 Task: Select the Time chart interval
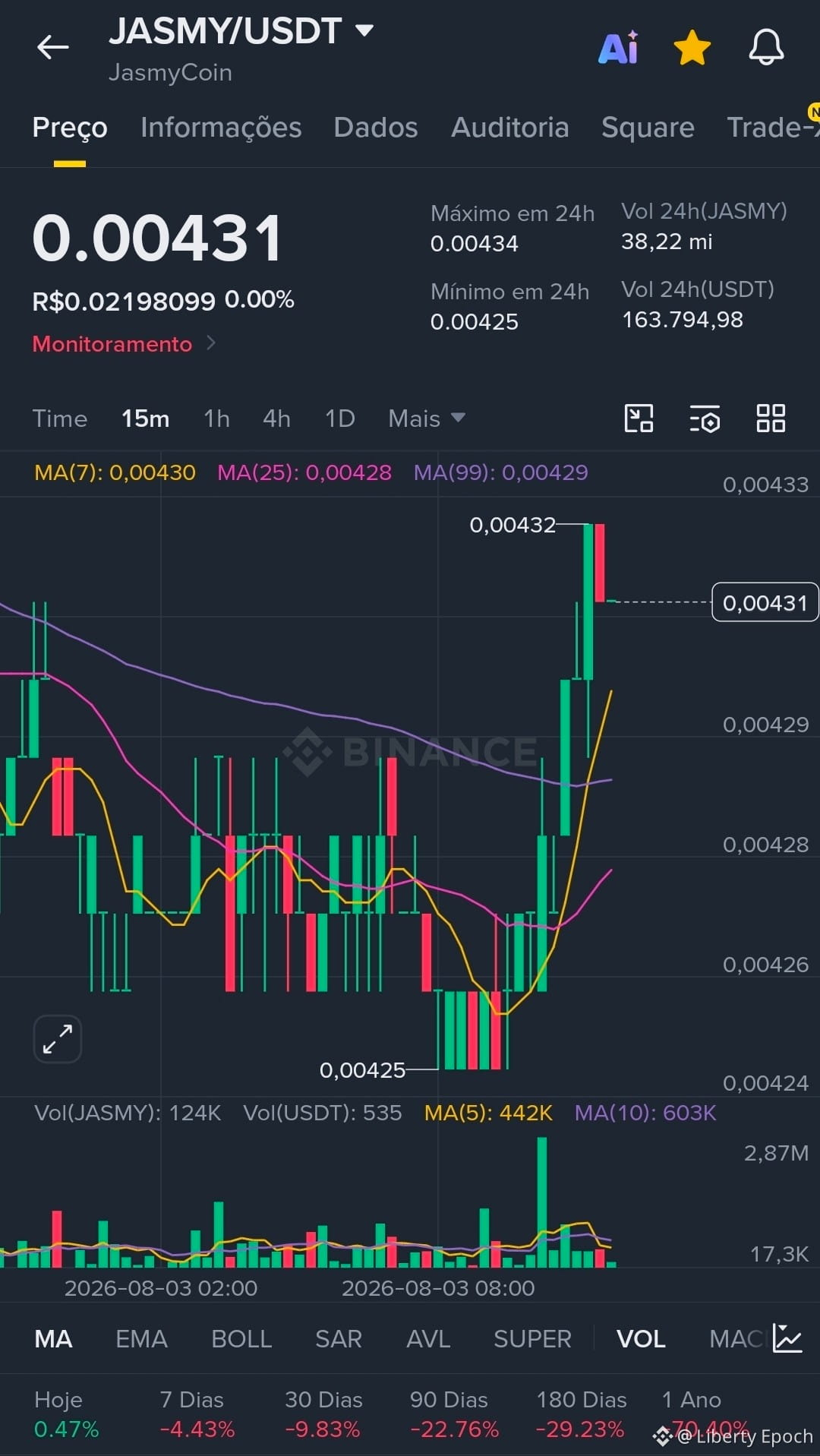(x=60, y=418)
